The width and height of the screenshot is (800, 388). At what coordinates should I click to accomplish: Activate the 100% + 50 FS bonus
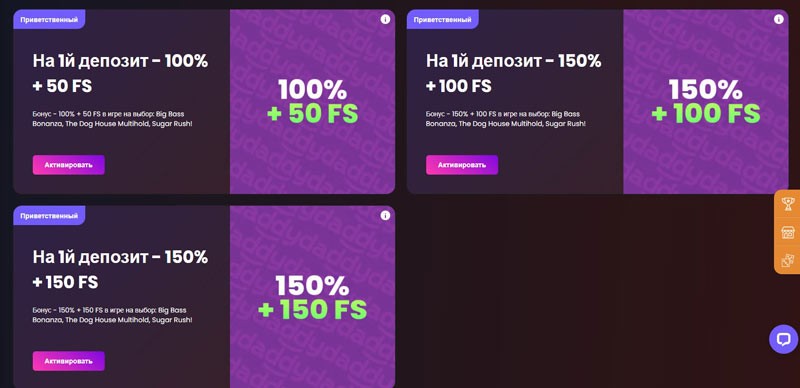coord(69,165)
